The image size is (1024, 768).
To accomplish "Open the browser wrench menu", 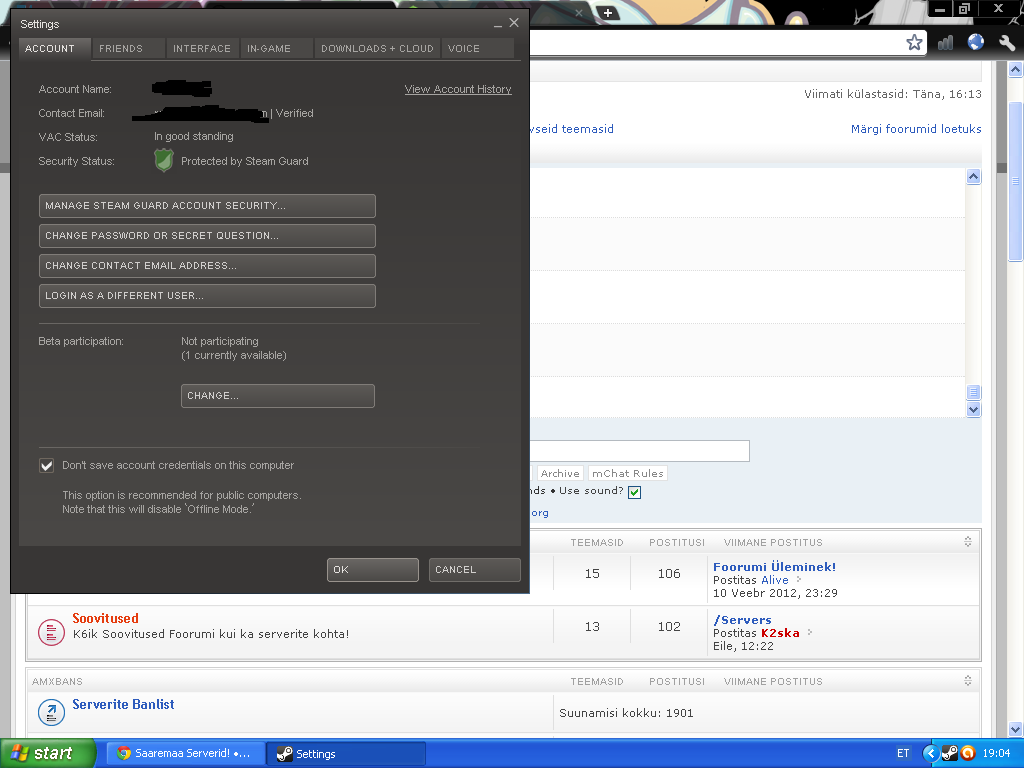I will (1006, 43).
